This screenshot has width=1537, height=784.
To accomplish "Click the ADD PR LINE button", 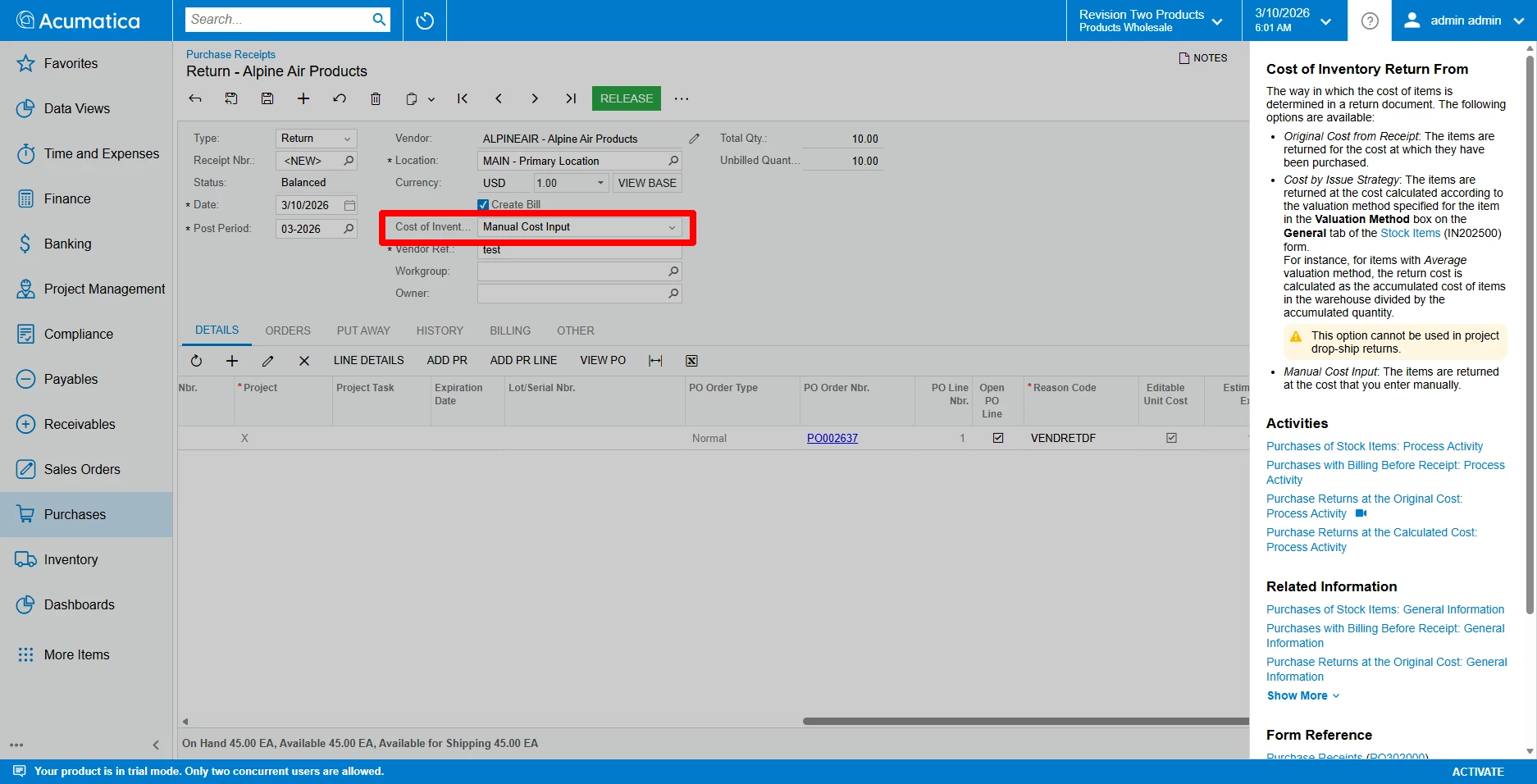I will tap(523, 360).
